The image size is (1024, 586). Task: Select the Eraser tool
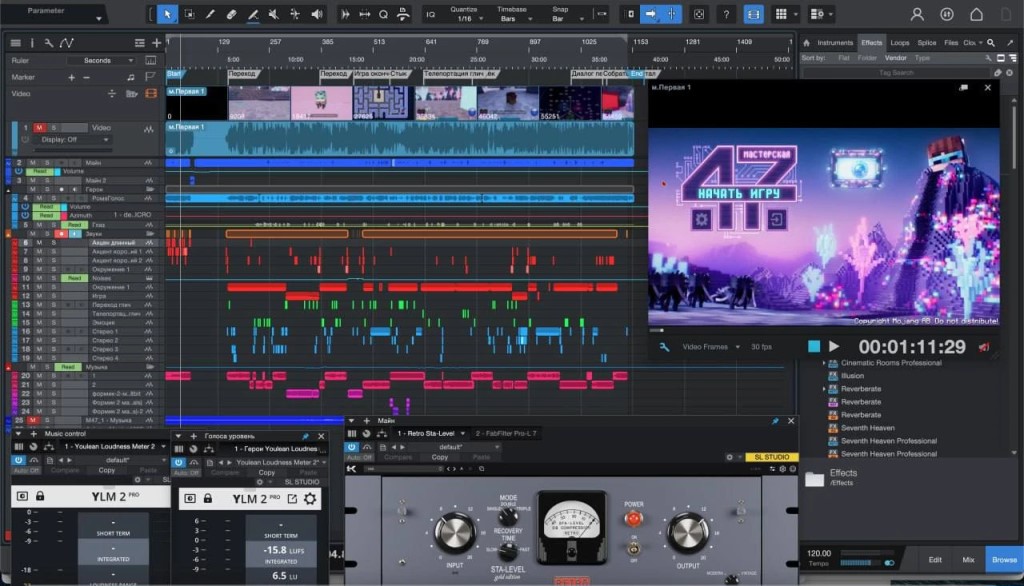231,14
